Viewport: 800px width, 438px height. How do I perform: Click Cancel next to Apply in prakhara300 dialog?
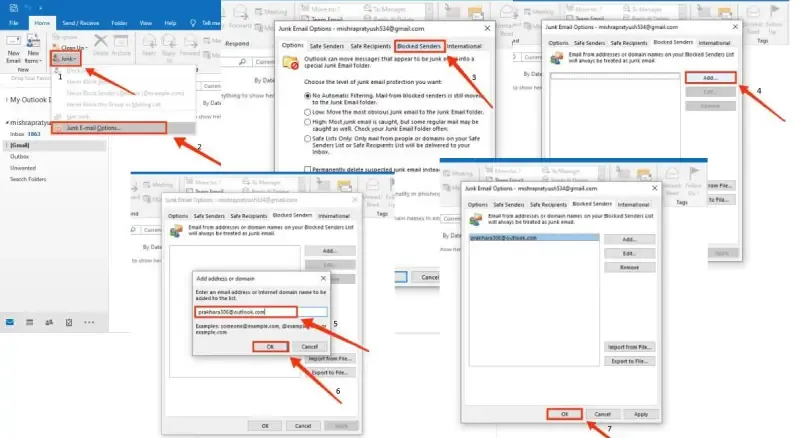[603, 414]
